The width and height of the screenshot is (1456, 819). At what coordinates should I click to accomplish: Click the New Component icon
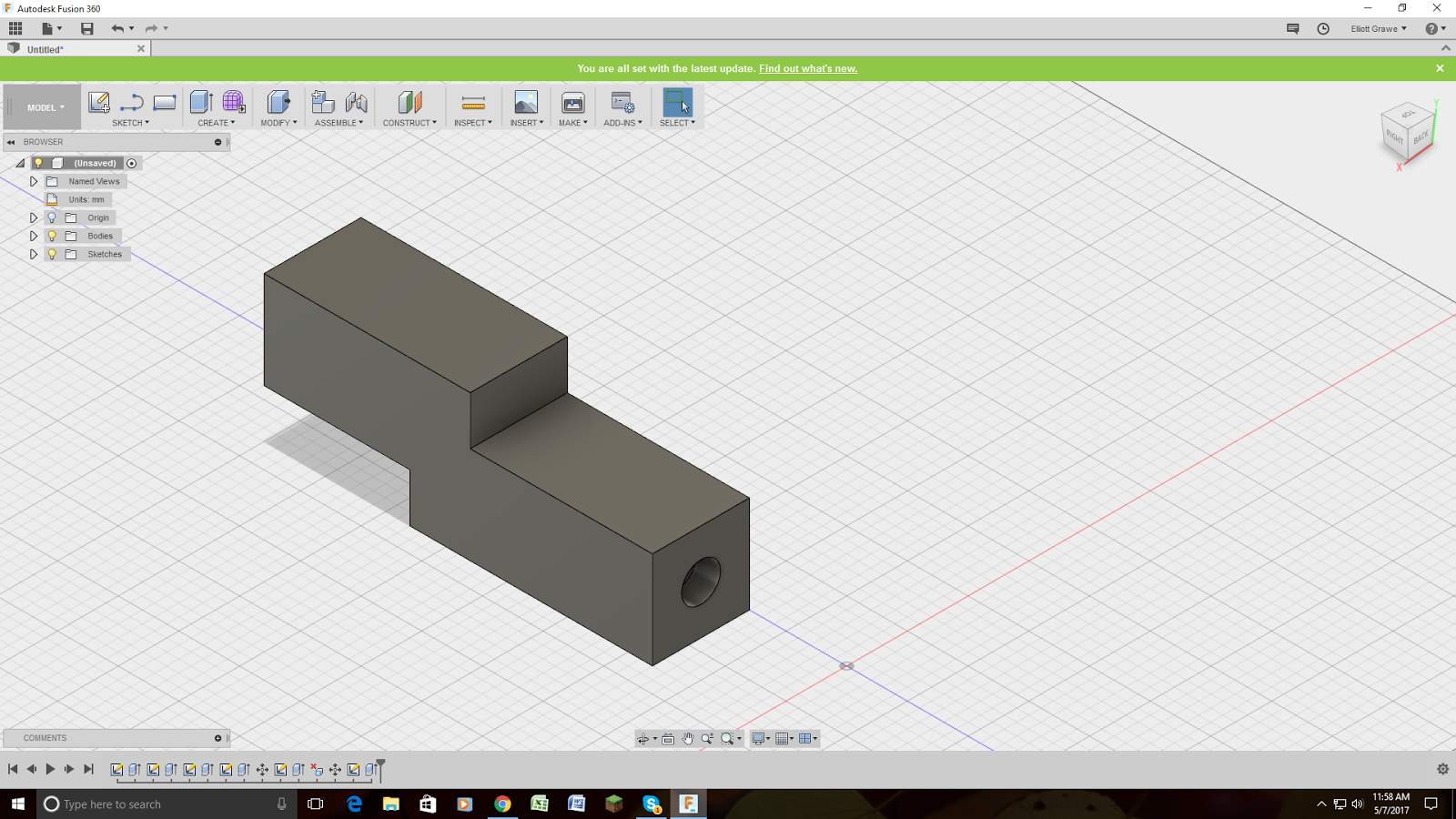point(323,102)
